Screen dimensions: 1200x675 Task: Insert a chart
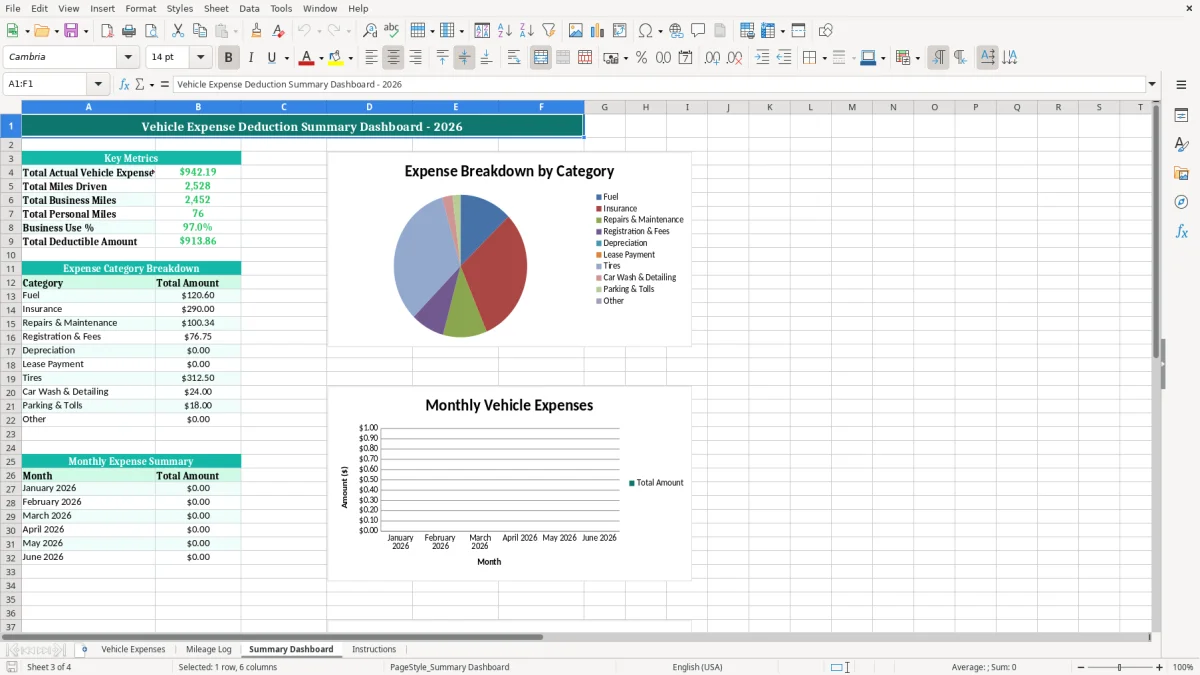598,31
